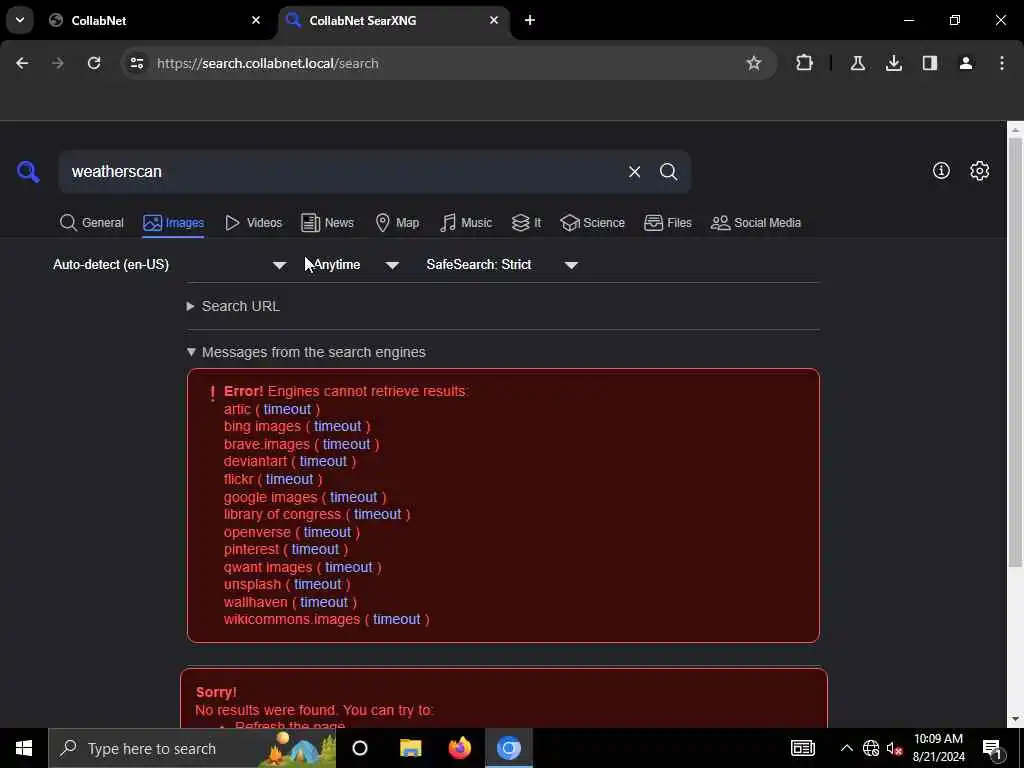Select the General search category
Image resolution: width=1024 pixels, height=768 pixels.
(91, 223)
